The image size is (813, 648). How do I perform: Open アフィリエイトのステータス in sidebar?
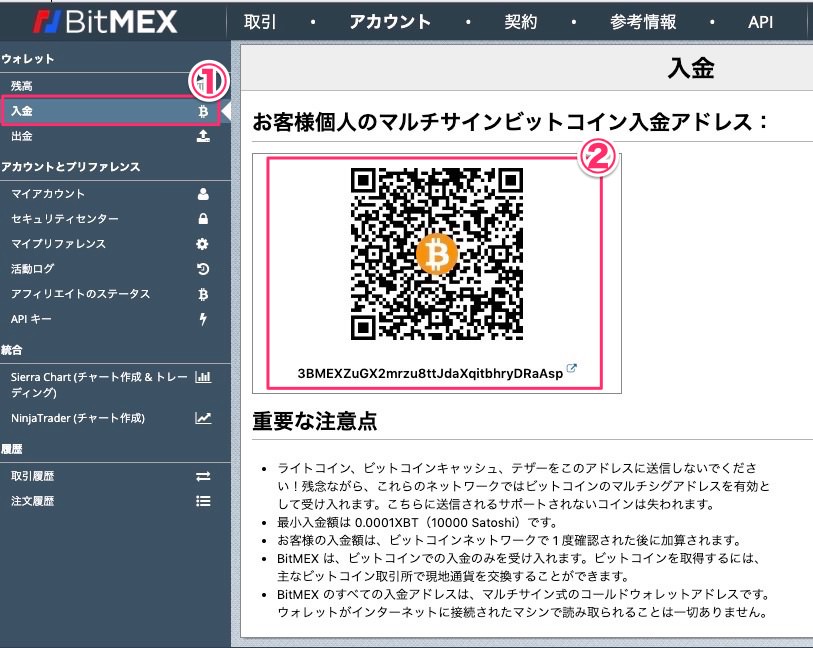(x=80, y=294)
